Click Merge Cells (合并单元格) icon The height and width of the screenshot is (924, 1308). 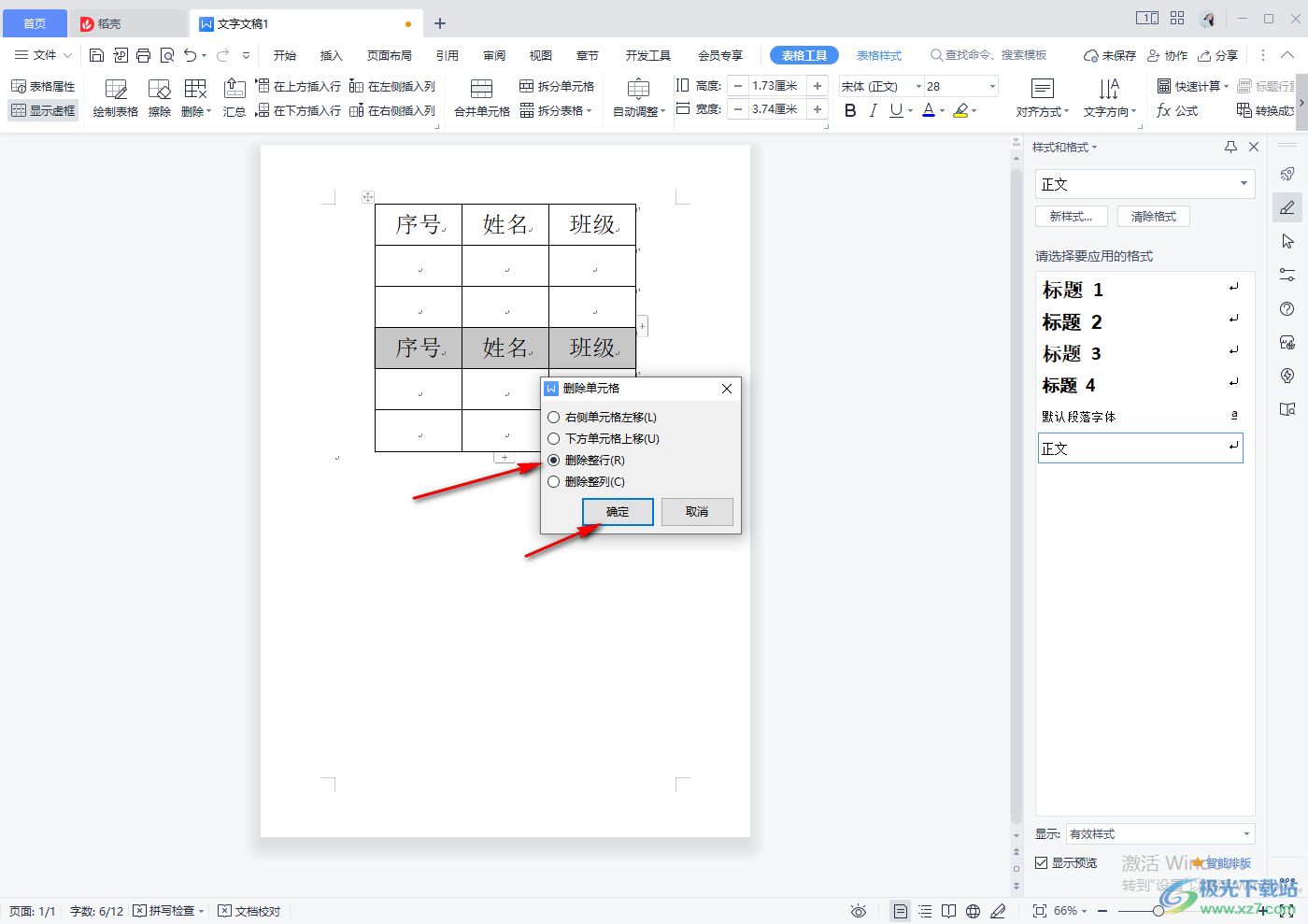[482, 98]
